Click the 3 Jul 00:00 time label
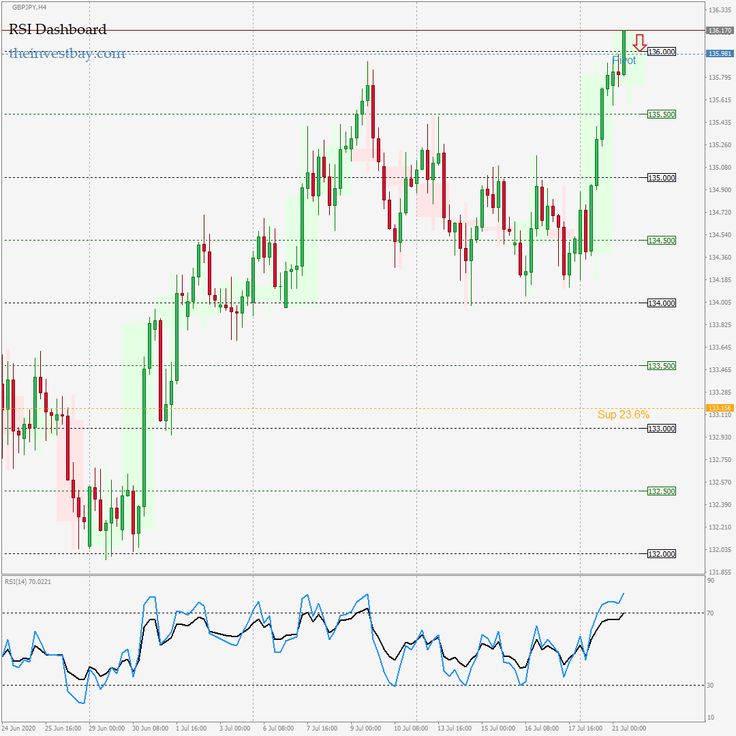Screen dimensions: 736x736 tap(235, 728)
